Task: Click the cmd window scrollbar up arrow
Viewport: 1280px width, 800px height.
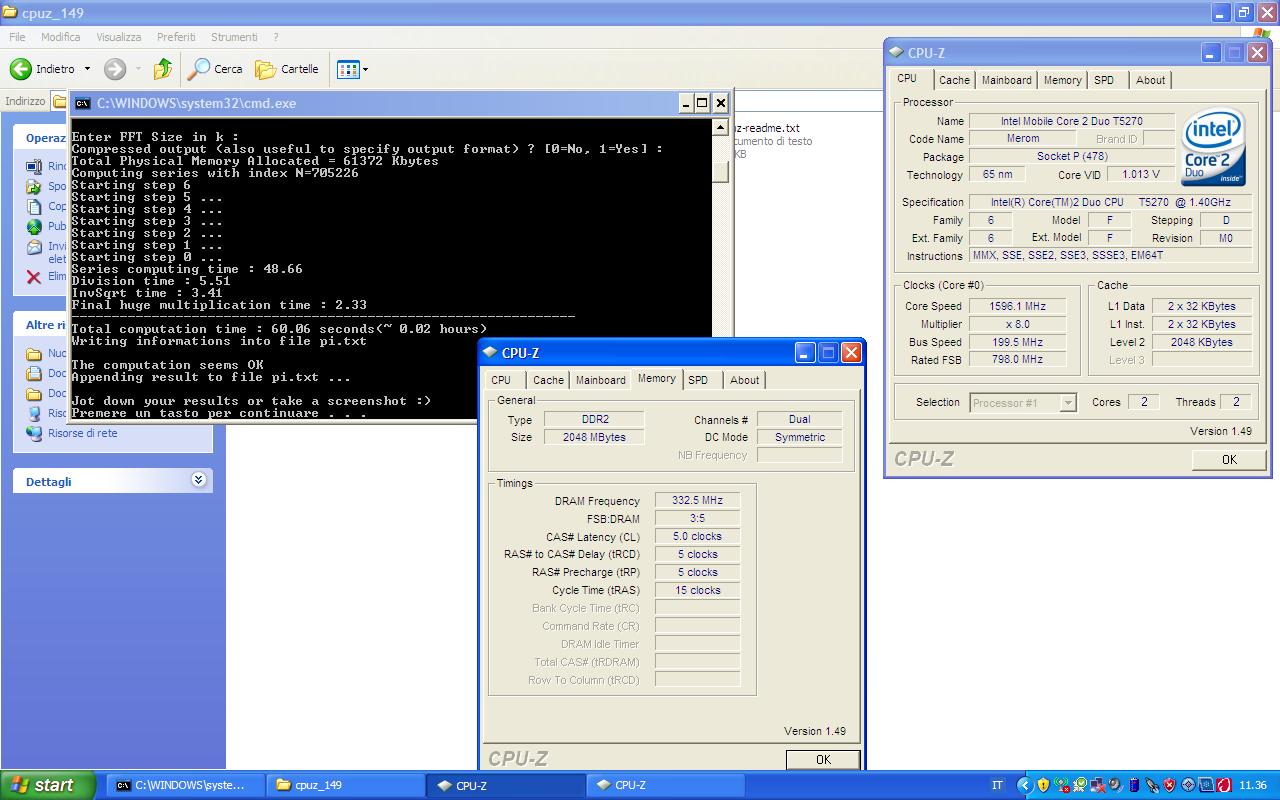Action: click(x=720, y=127)
